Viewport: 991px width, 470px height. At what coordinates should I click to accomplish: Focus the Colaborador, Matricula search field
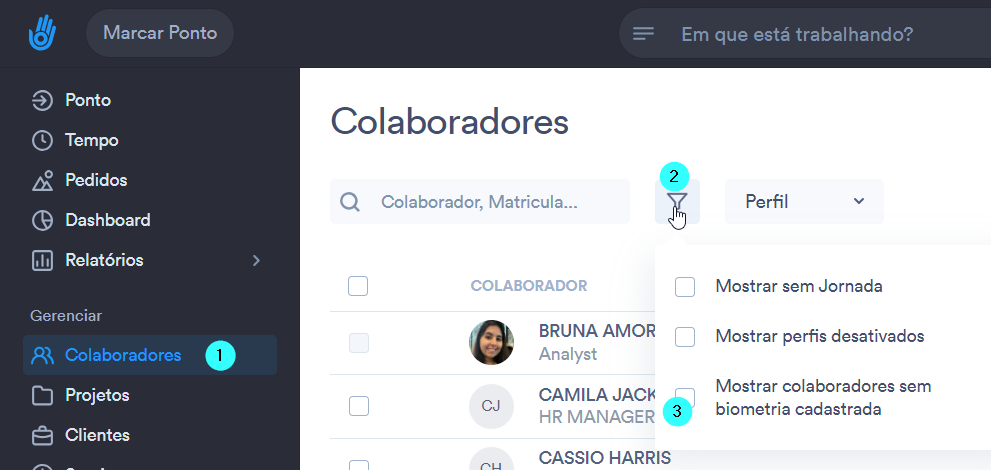480,202
